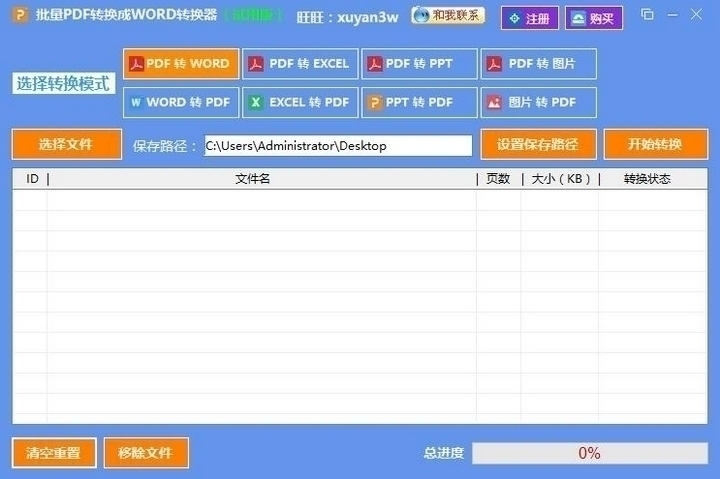Open the 购买 purchase button

594,18
